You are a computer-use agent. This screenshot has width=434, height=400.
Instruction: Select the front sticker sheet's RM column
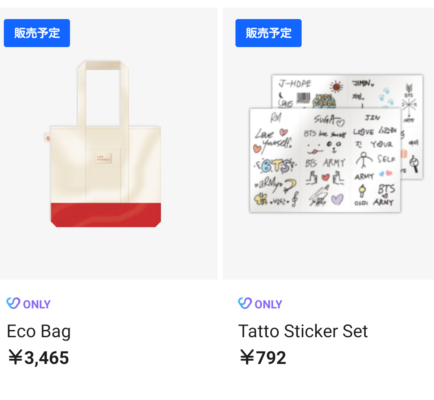click(275, 160)
